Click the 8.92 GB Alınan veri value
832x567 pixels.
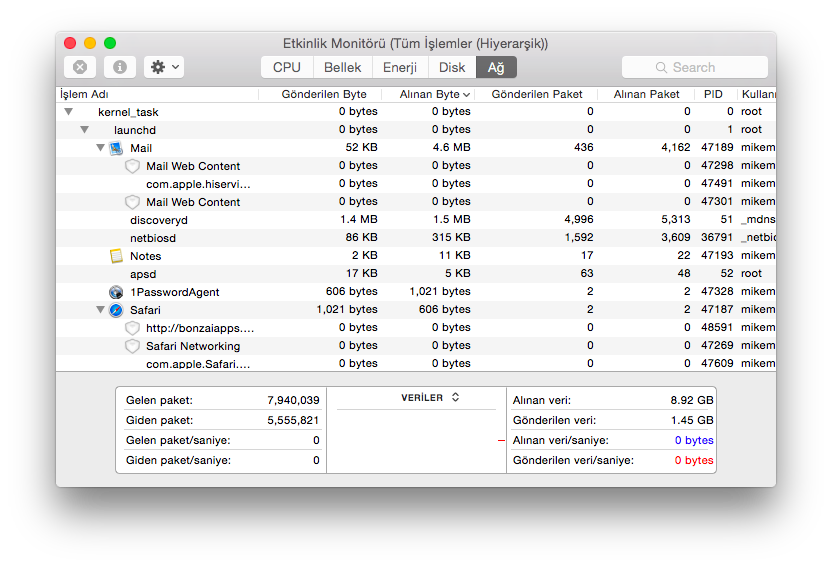[x=692, y=400]
